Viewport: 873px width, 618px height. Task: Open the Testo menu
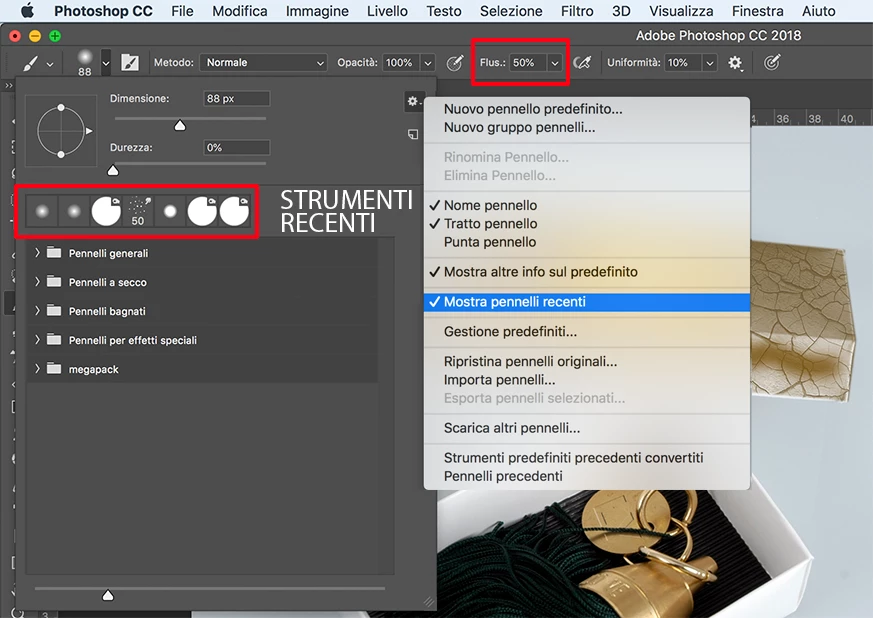[444, 11]
